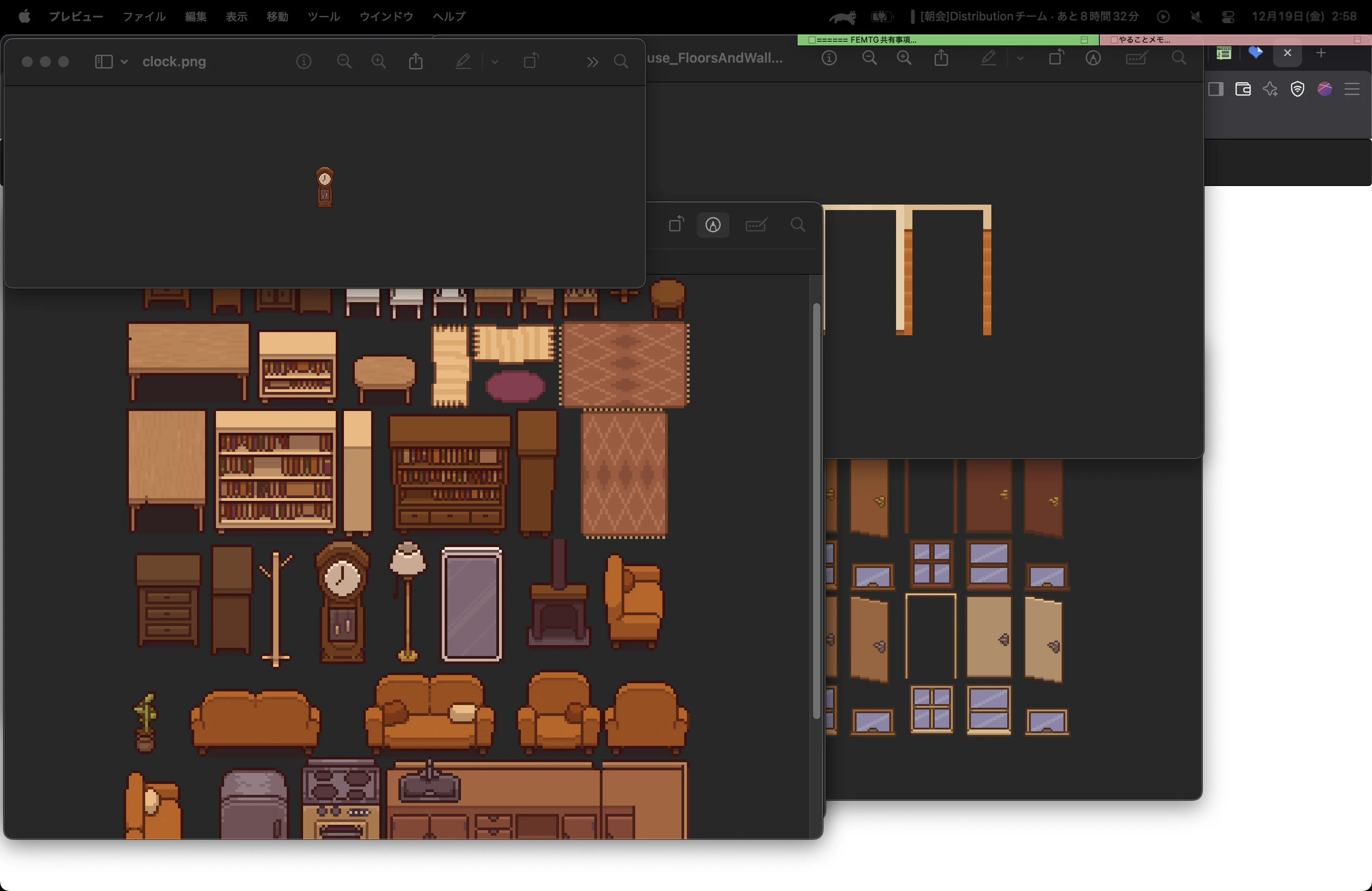Open highlight pen options dropdown in clock.png

pyautogui.click(x=495, y=61)
